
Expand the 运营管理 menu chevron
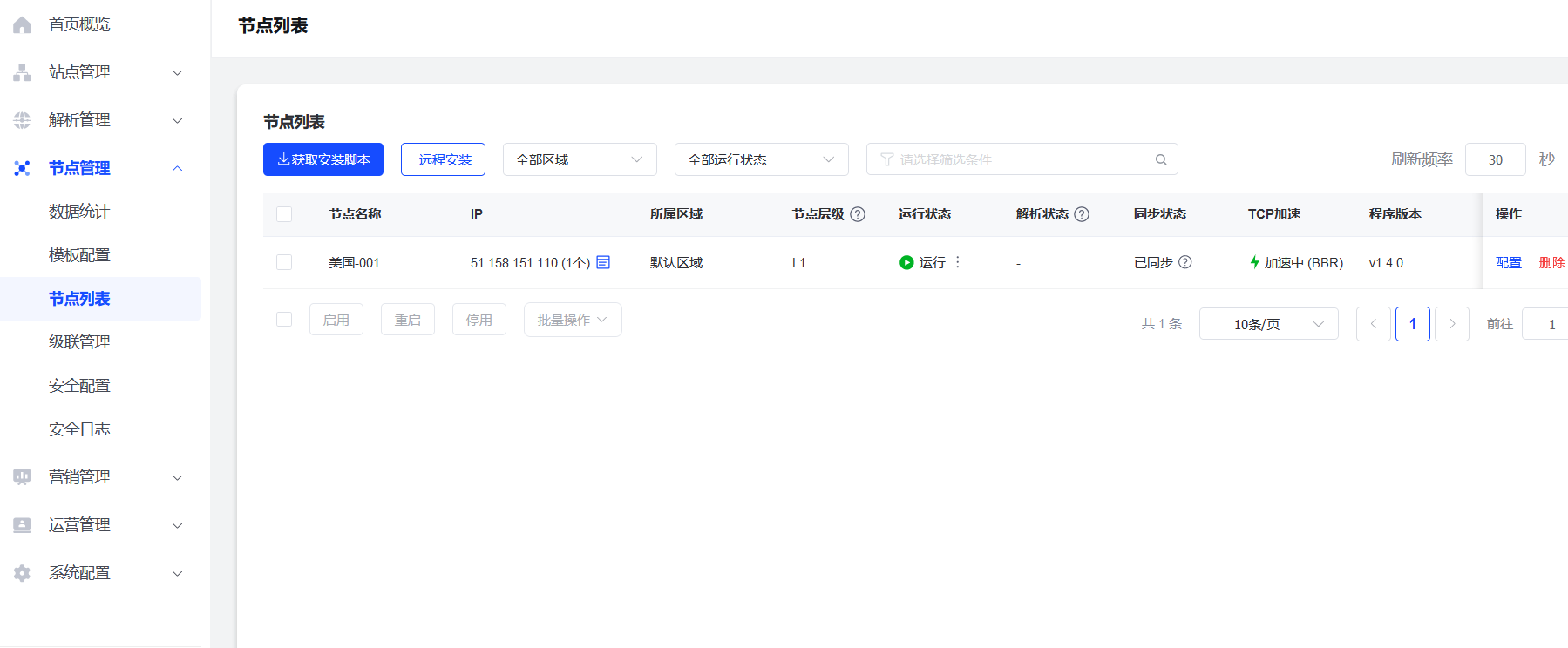pos(178,525)
